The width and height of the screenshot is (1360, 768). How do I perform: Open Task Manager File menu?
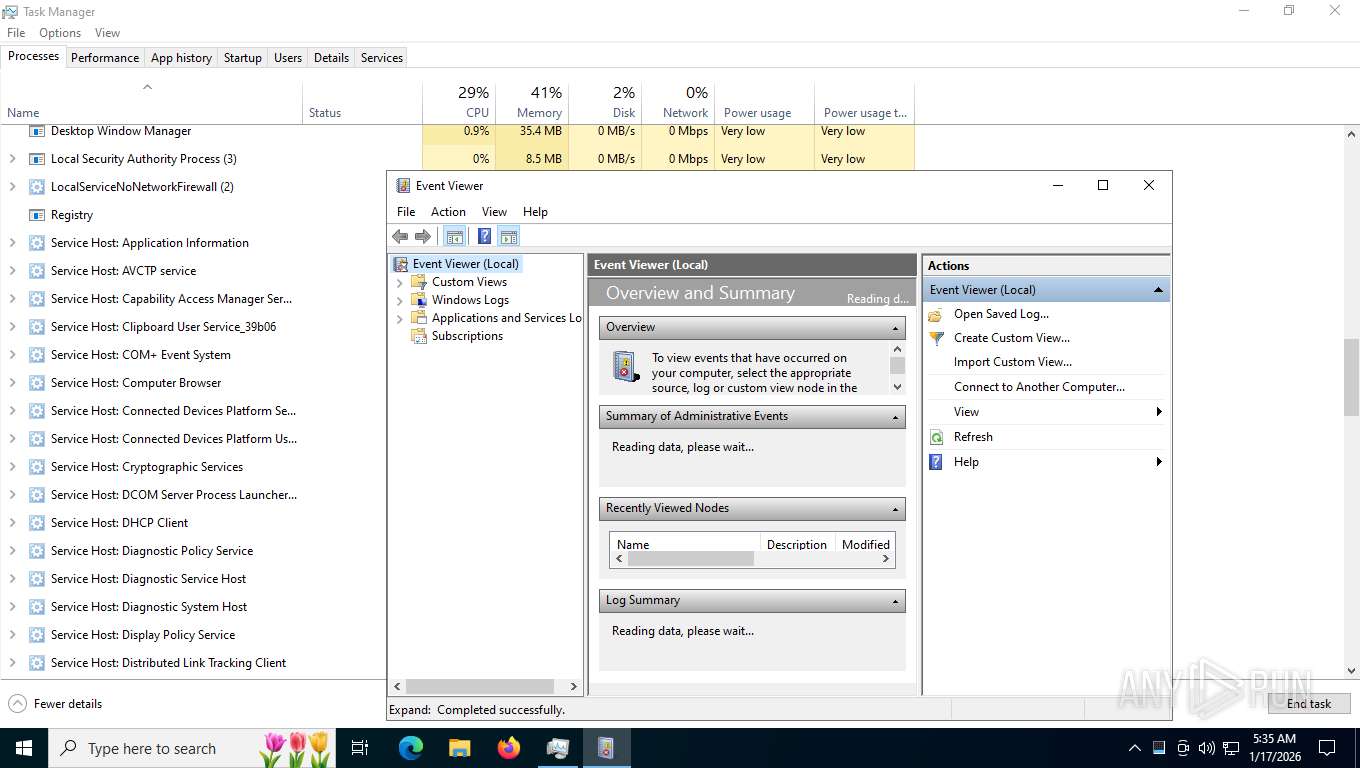(x=16, y=33)
